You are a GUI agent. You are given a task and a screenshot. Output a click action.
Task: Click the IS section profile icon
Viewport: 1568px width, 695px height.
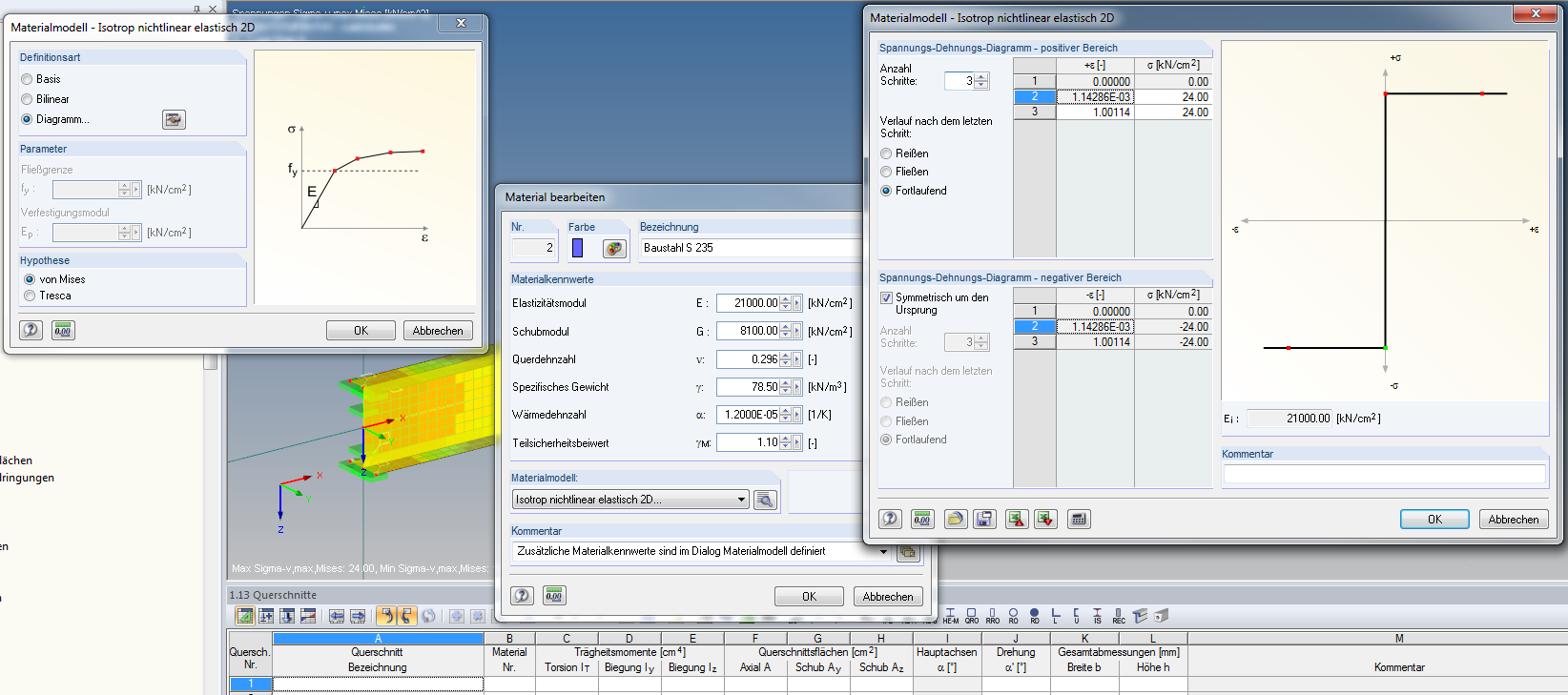click(x=1098, y=616)
